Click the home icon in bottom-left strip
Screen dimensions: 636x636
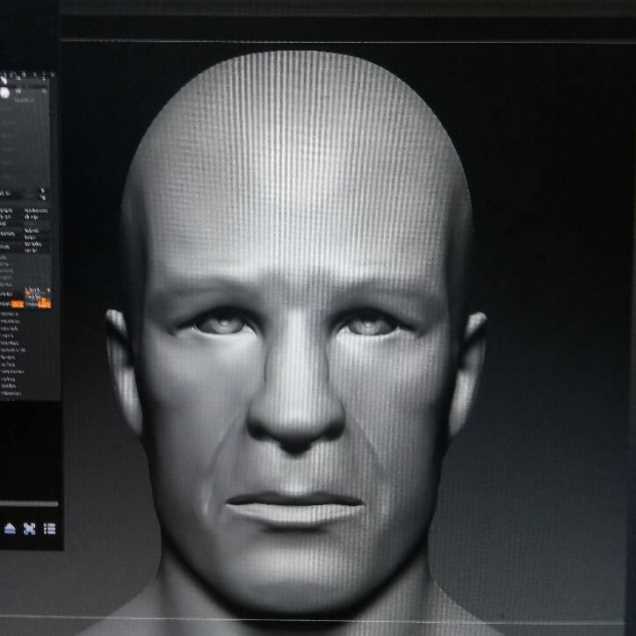point(10,529)
